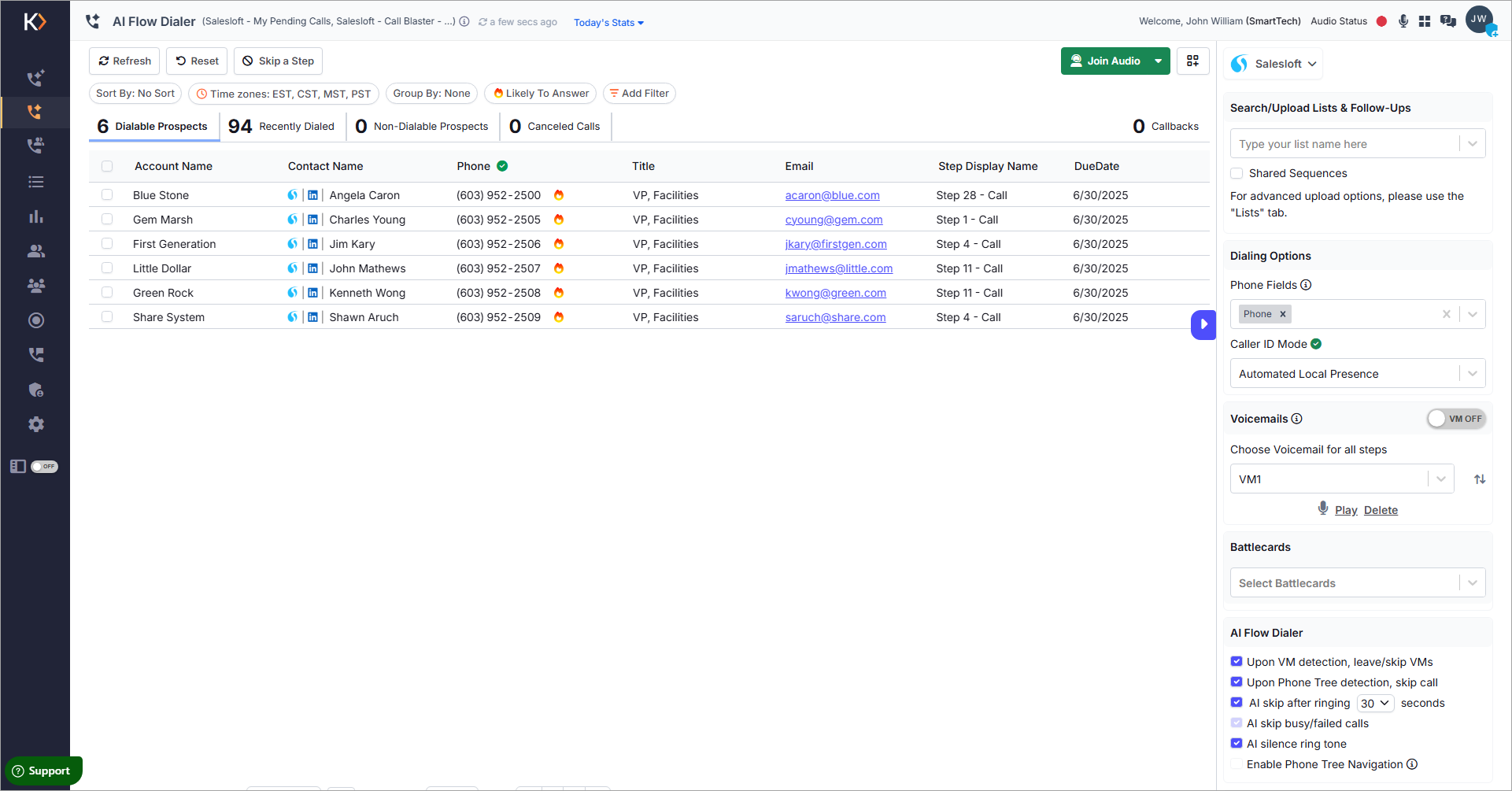Click the flame icon next to (603) 952-2506

click(x=559, y=244)
